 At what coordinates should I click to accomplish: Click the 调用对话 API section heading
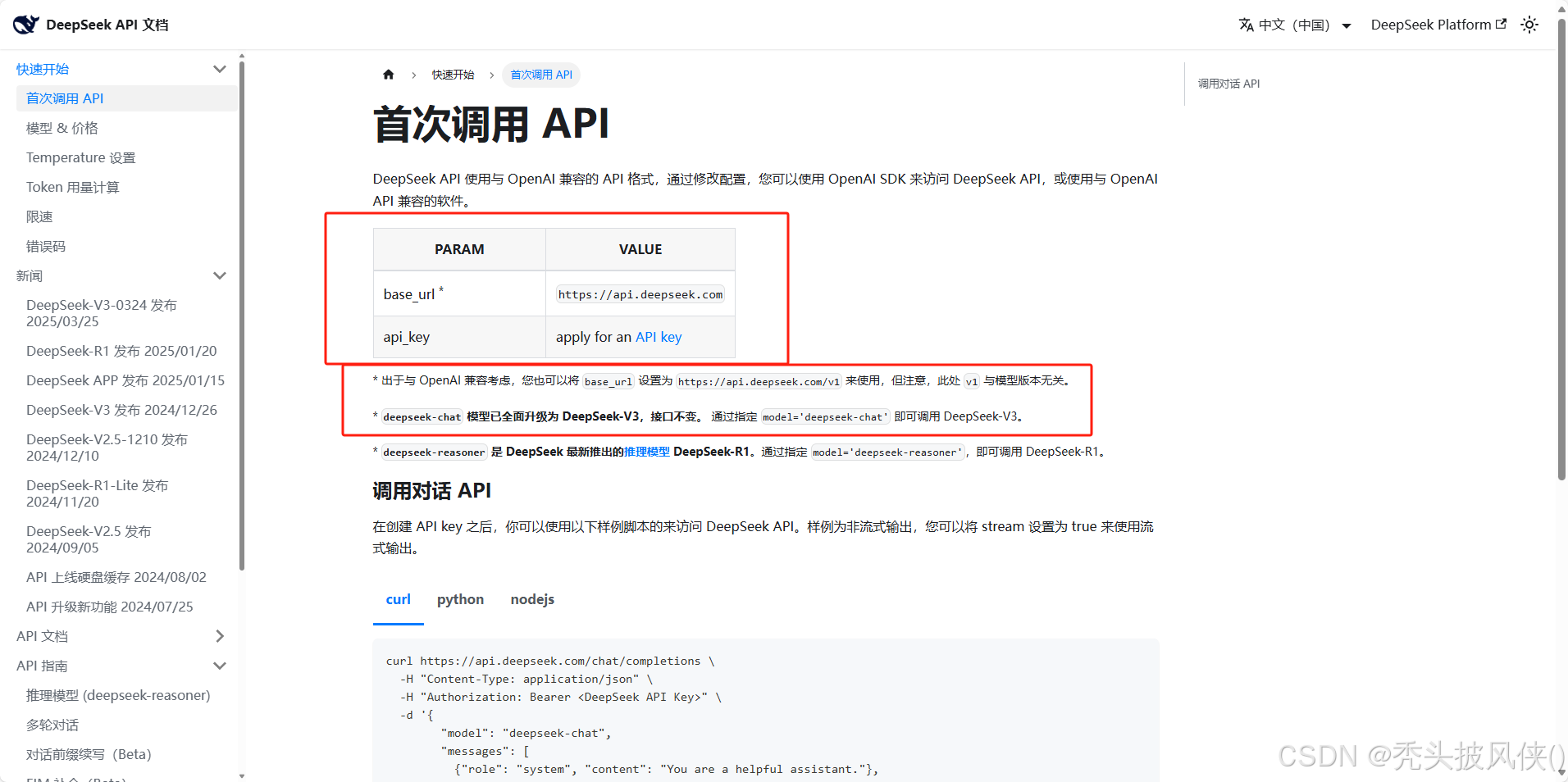pyautogui.click(x=432, y=490)
